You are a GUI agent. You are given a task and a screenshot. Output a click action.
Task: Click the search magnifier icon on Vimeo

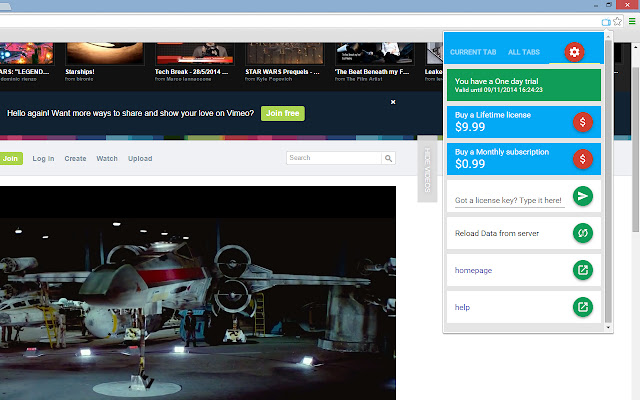click(x=388, y=158)
